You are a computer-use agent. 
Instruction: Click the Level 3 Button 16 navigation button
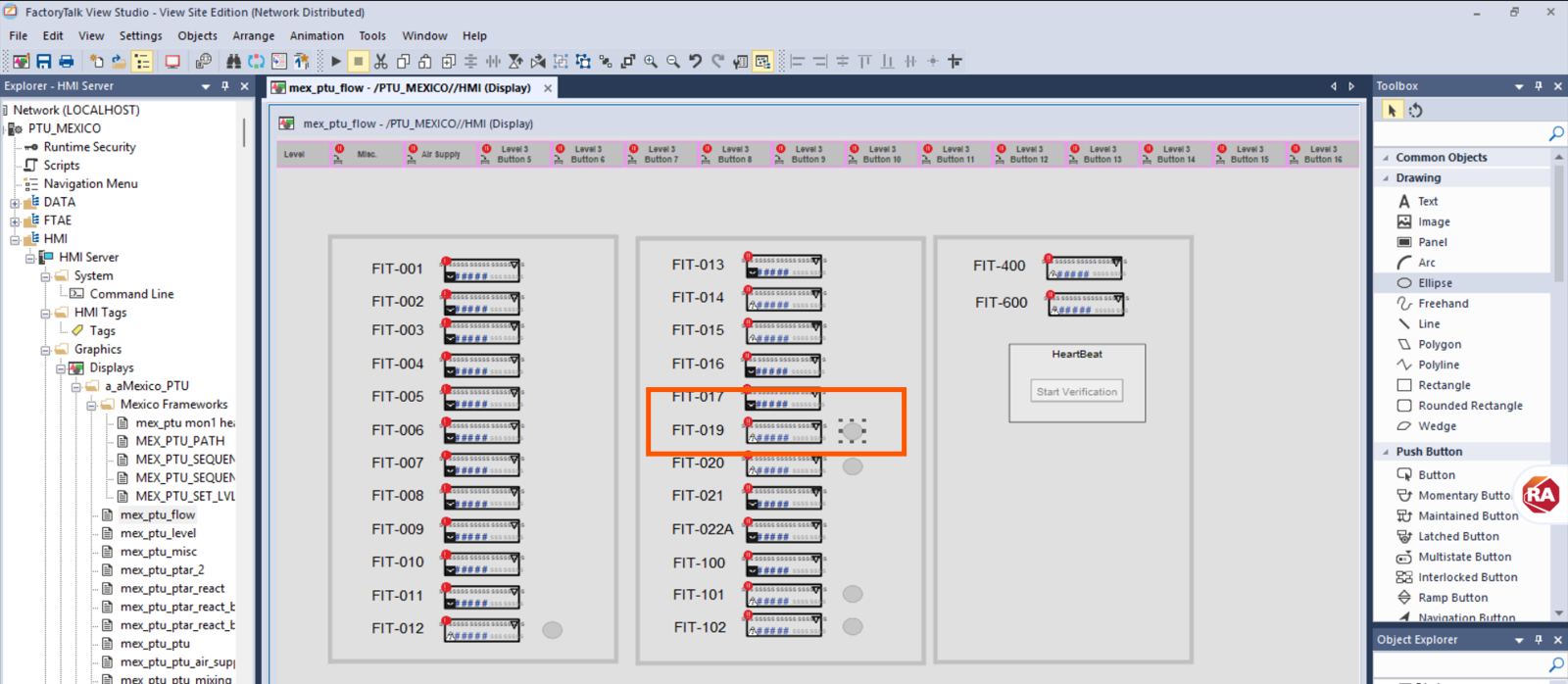tap(1322, 154)
